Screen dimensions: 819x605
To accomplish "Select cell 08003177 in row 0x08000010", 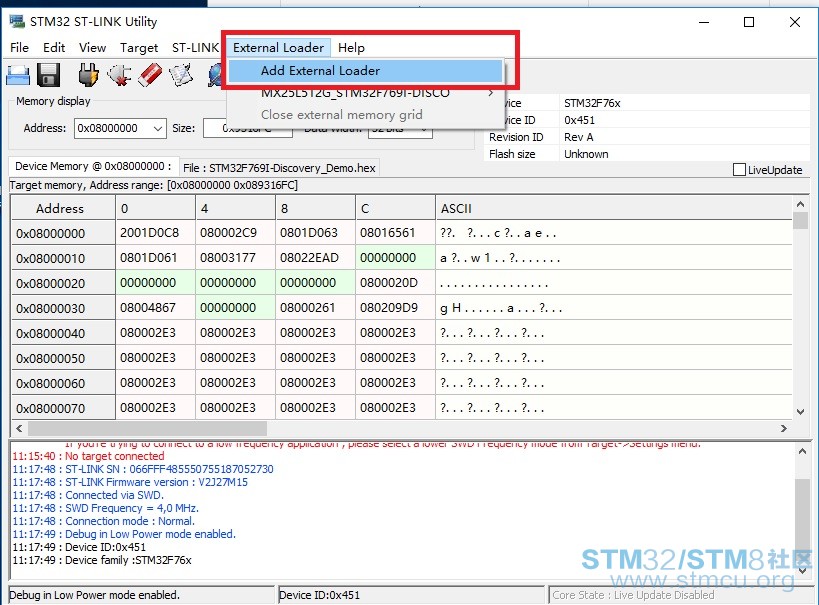I will point(235,258).
